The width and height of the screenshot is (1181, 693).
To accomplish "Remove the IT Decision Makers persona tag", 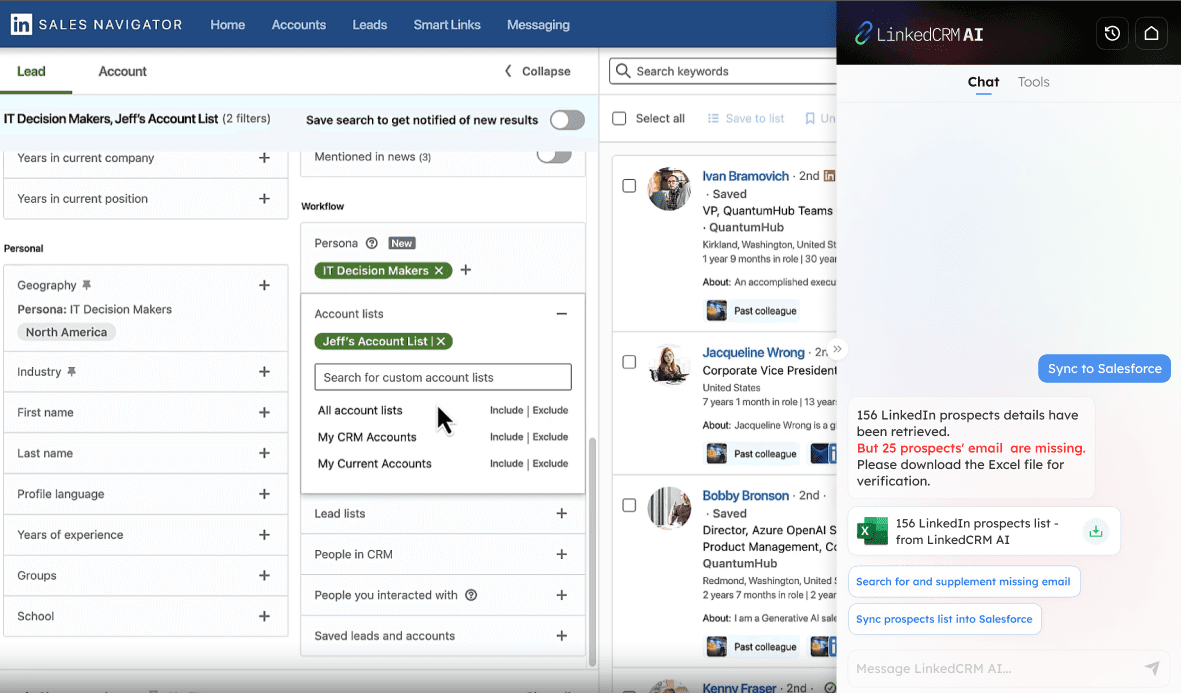I will [x=439, y=270].
